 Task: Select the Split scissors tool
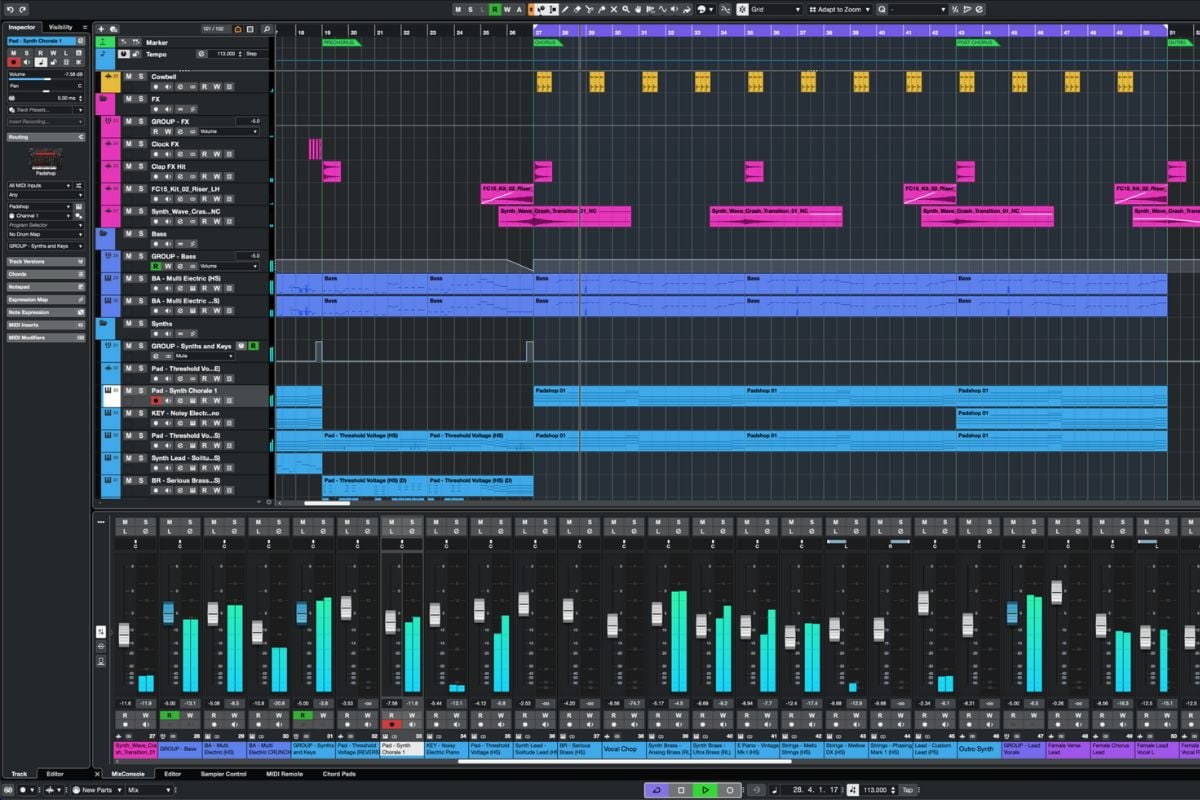click(x=589, y=9)
